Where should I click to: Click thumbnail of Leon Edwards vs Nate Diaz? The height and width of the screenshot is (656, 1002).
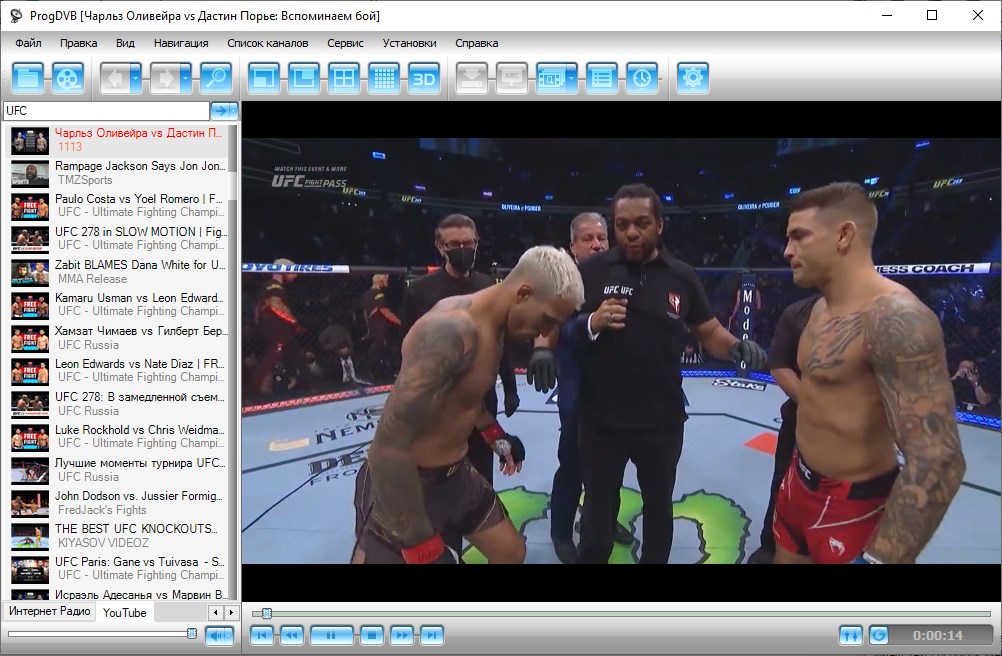tap(30, 372)
